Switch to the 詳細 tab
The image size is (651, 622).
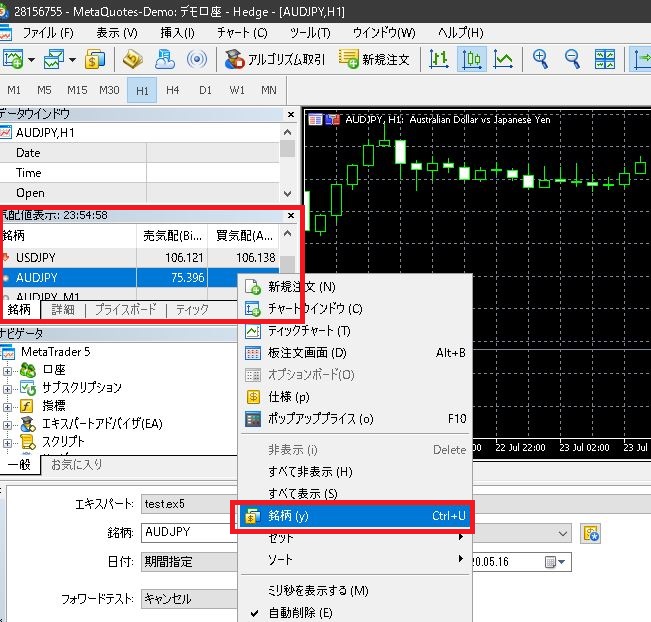(63, 309)
